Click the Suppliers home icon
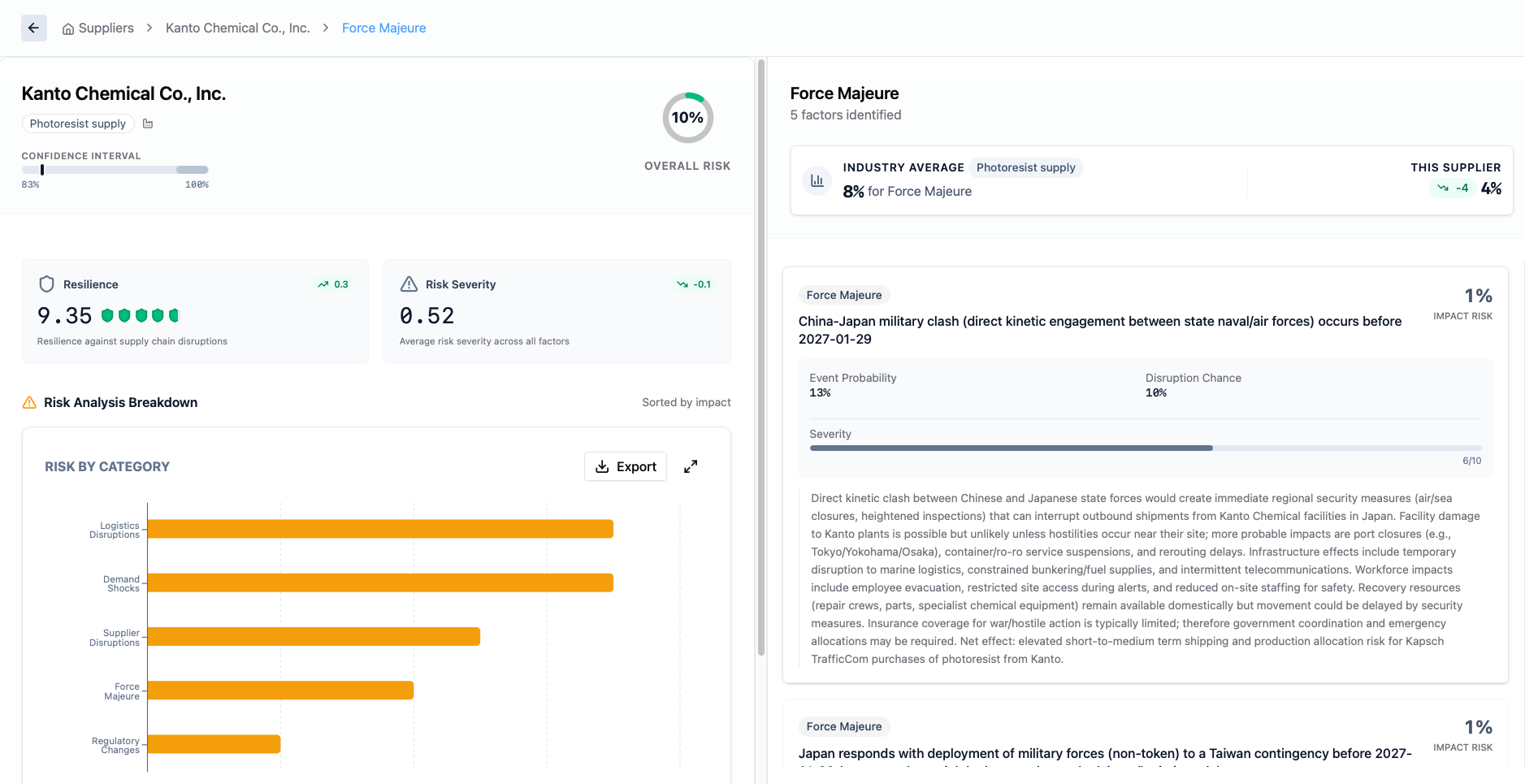Screen dimensions: 1525x784 [68, 28]
